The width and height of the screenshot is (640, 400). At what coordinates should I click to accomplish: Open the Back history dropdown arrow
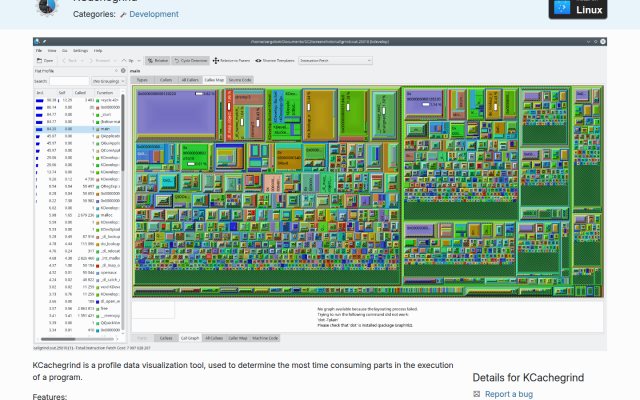tap(82, 60)
